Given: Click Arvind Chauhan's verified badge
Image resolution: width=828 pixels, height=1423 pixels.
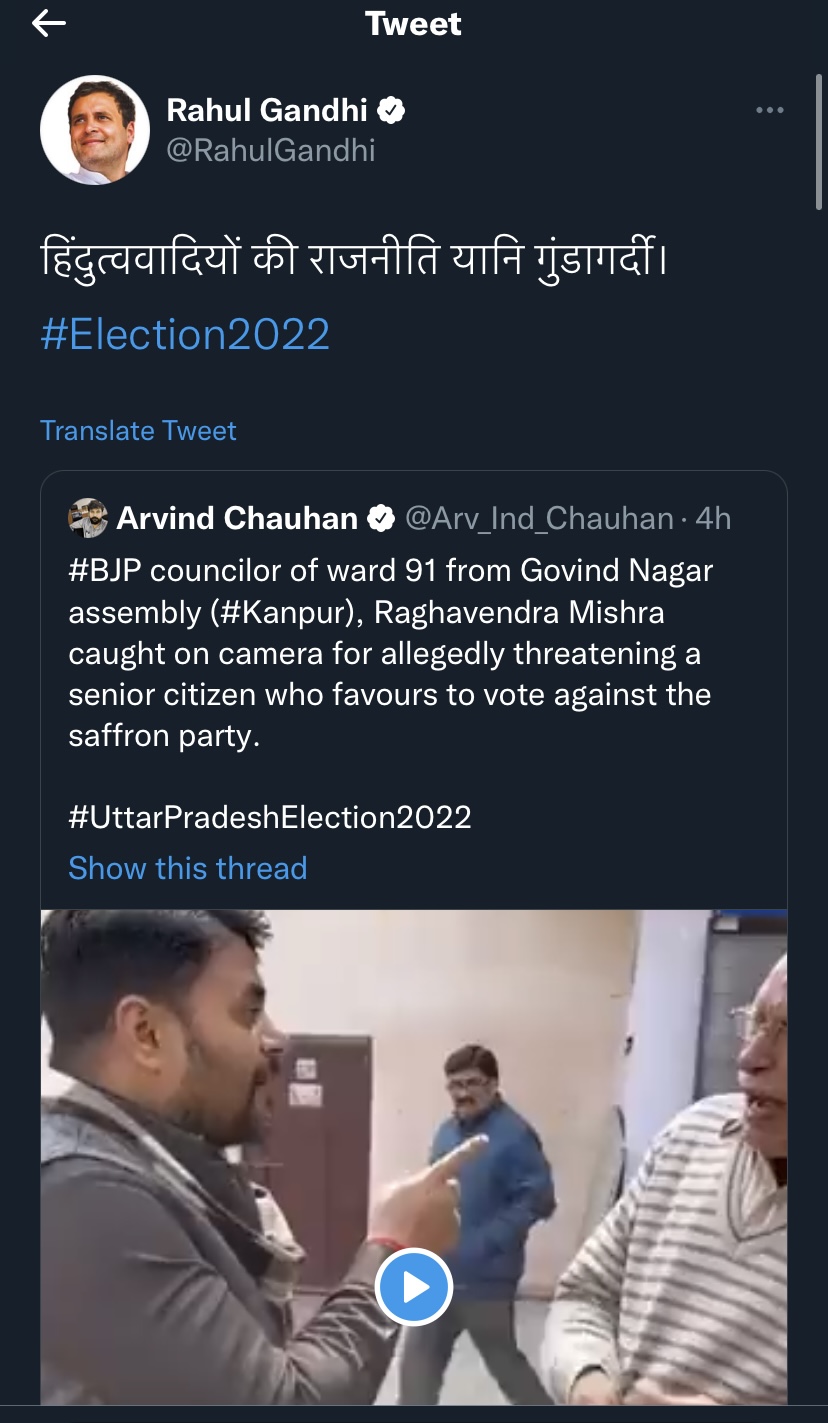Looking at the screenshot, I should (x=381, y=518).
